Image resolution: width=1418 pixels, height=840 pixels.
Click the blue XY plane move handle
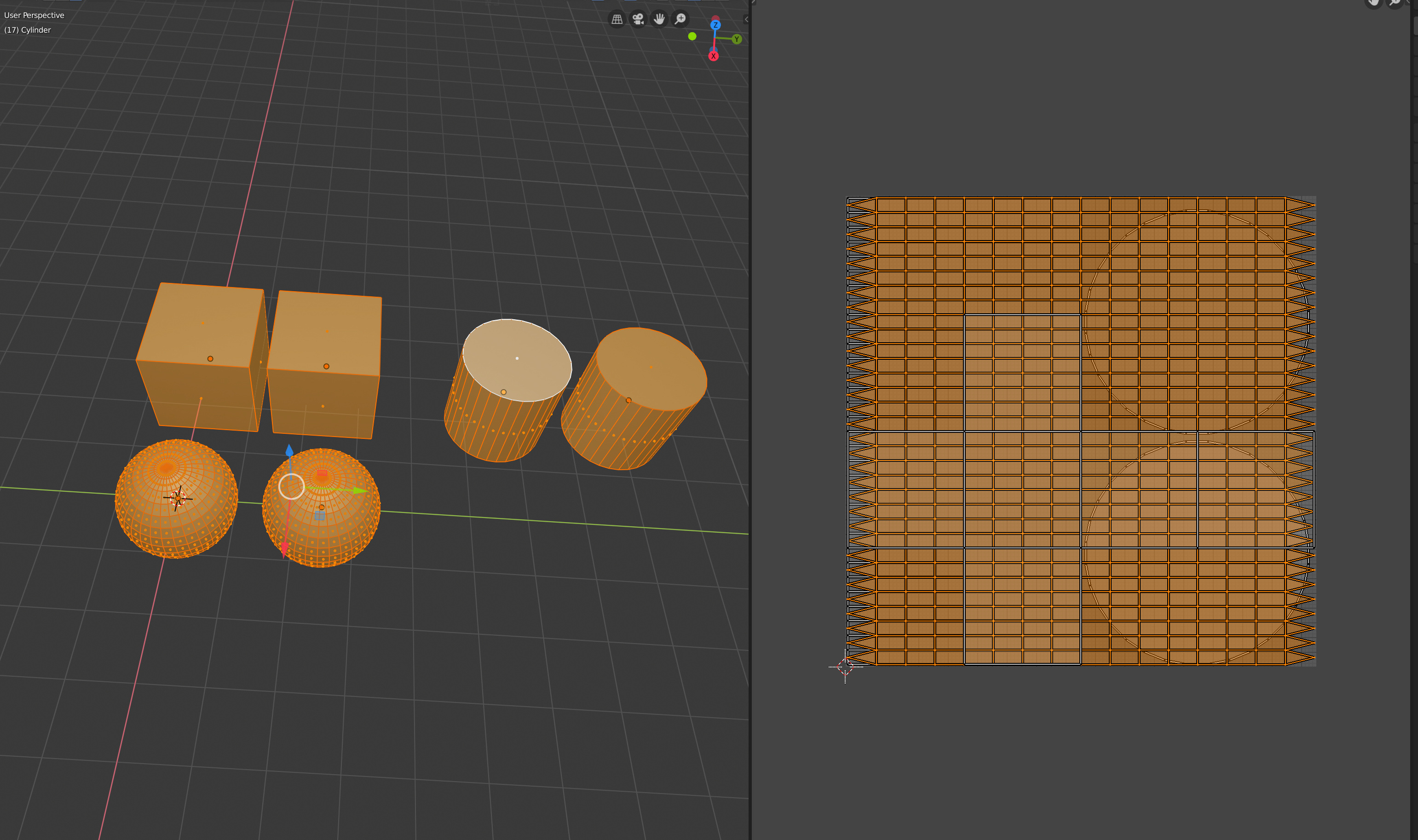(320, 515)
